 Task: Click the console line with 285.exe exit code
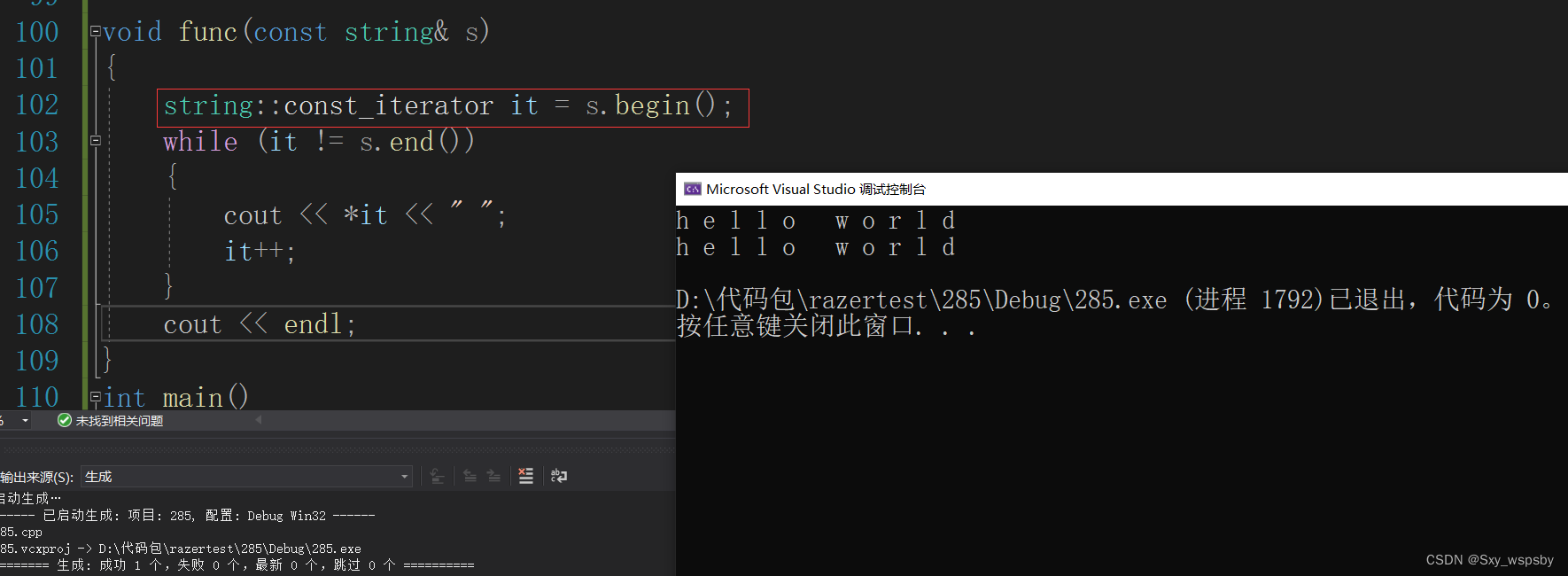click(1115, 300)
